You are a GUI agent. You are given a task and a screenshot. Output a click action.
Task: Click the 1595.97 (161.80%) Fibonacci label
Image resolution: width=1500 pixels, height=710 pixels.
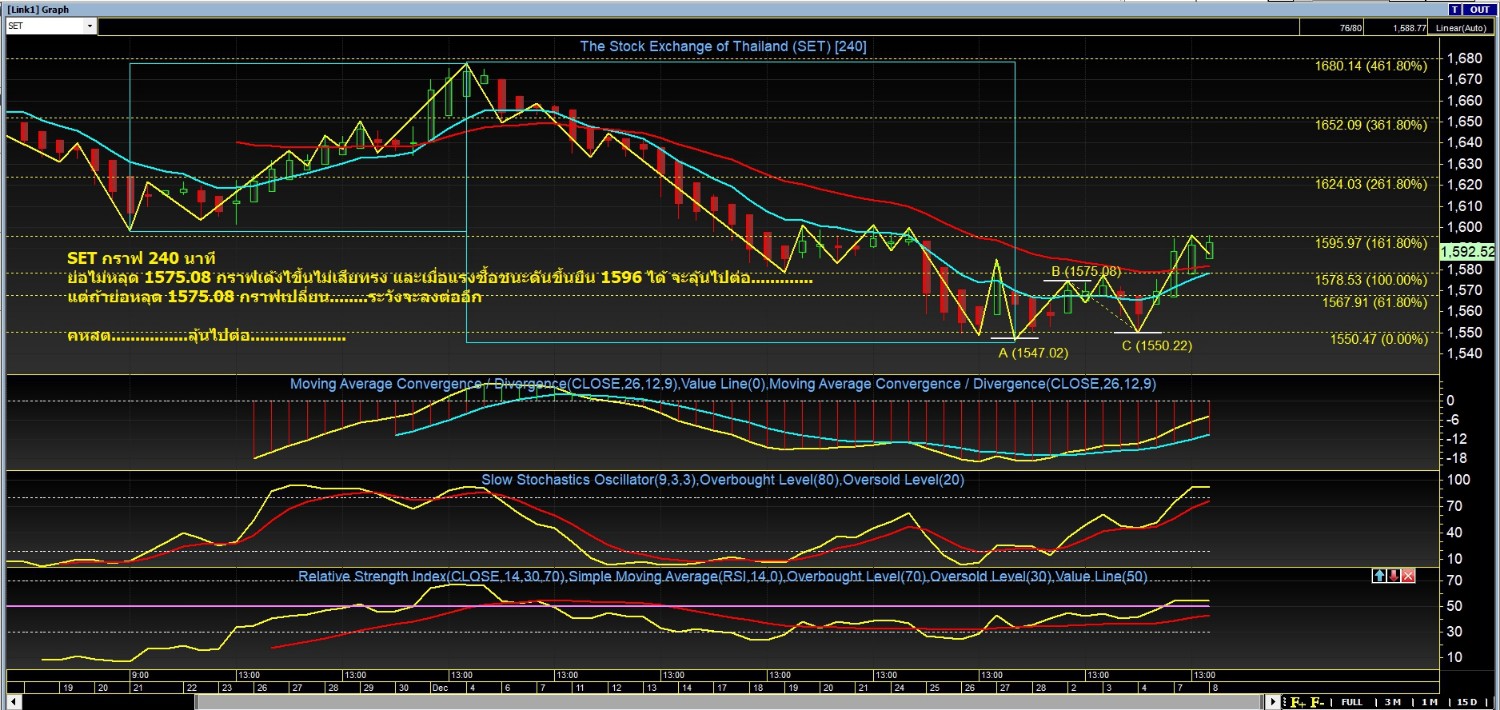(1371, 243)
